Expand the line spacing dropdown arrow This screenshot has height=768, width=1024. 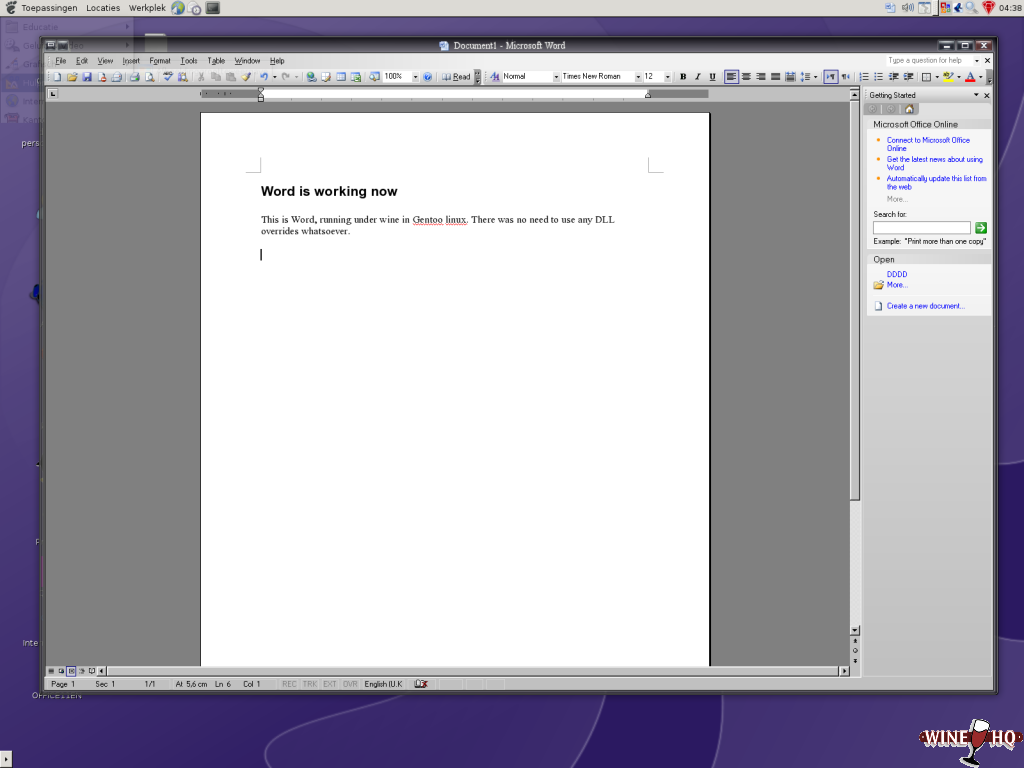coord(816,77)
